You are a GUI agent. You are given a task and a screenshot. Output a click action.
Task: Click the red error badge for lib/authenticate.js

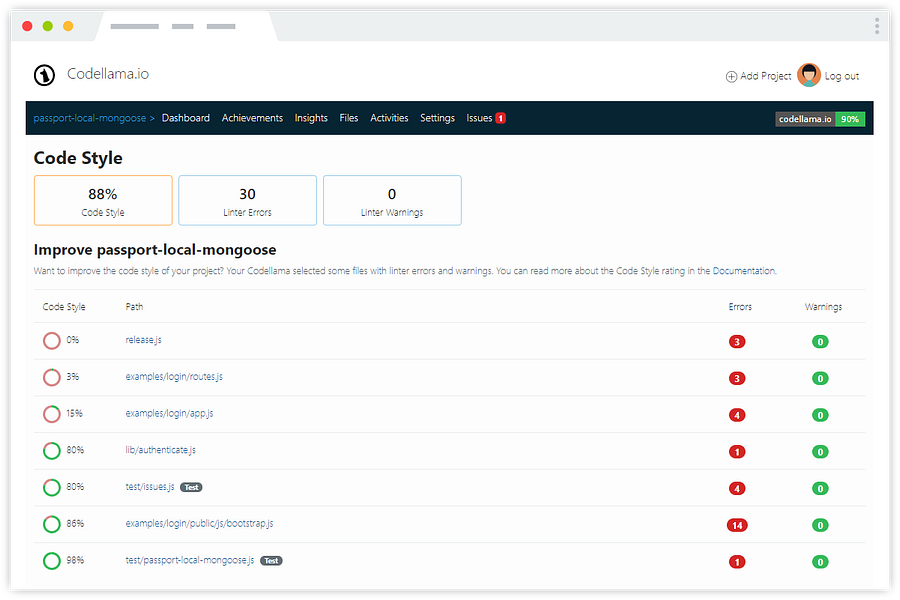[737, 452]
